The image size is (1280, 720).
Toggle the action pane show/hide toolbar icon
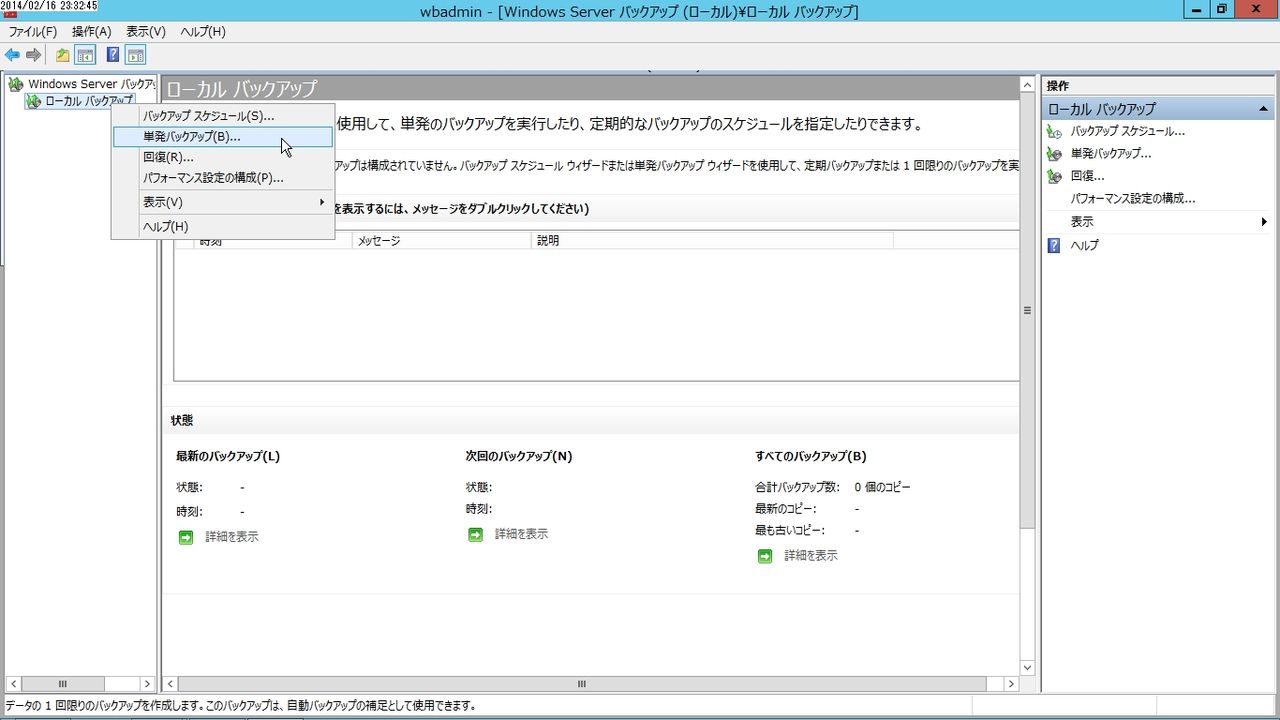136,55
